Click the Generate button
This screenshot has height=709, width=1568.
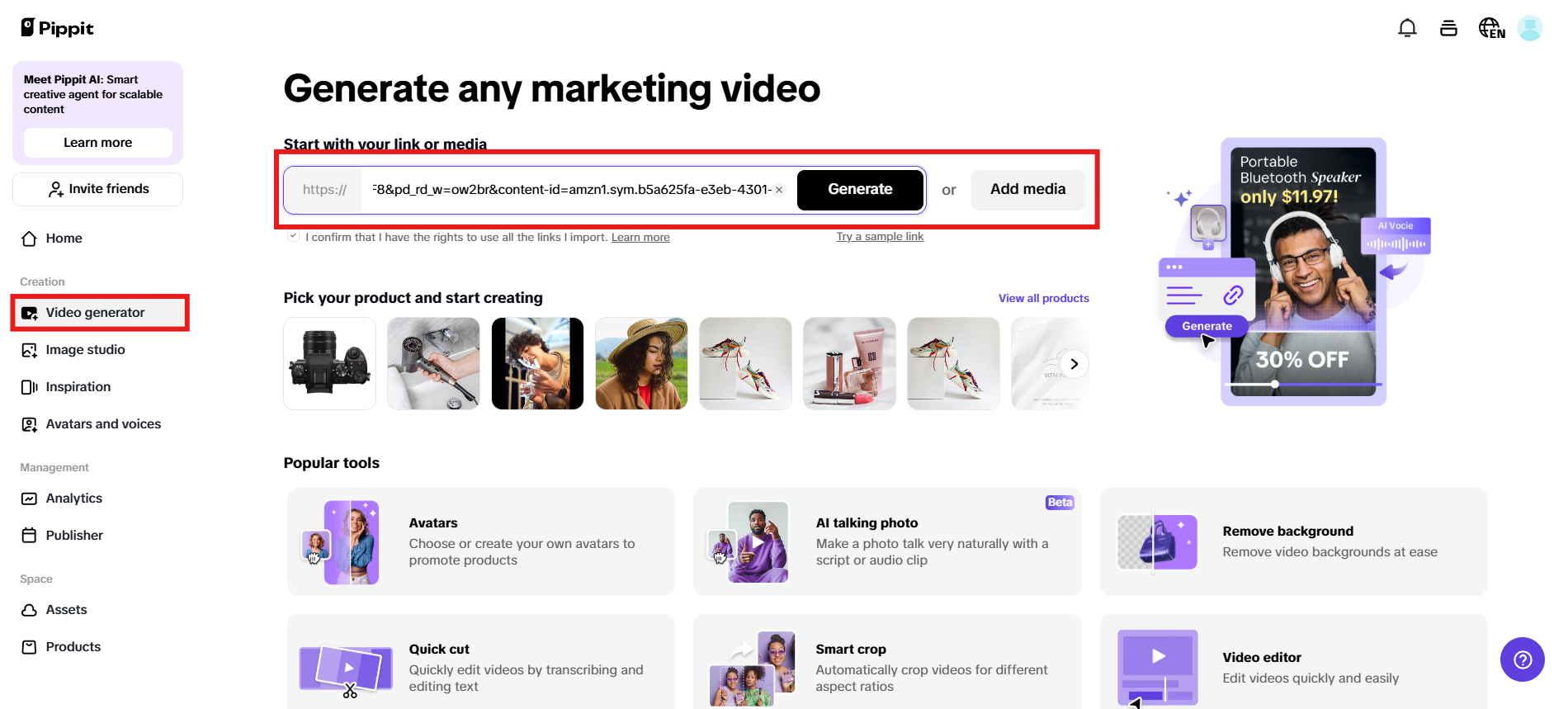point(860,190)
